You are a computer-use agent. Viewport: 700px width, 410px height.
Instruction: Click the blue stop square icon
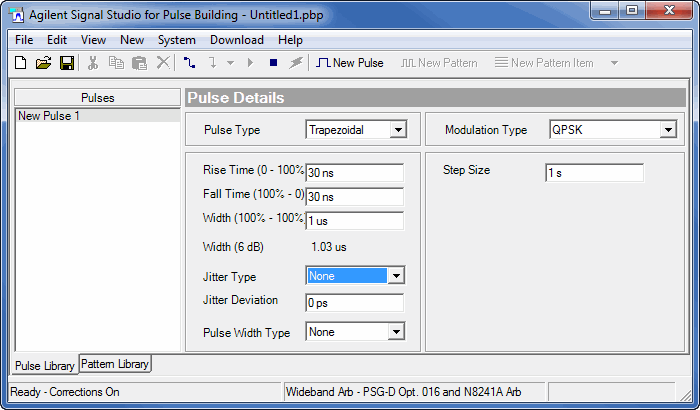point(273,63)
